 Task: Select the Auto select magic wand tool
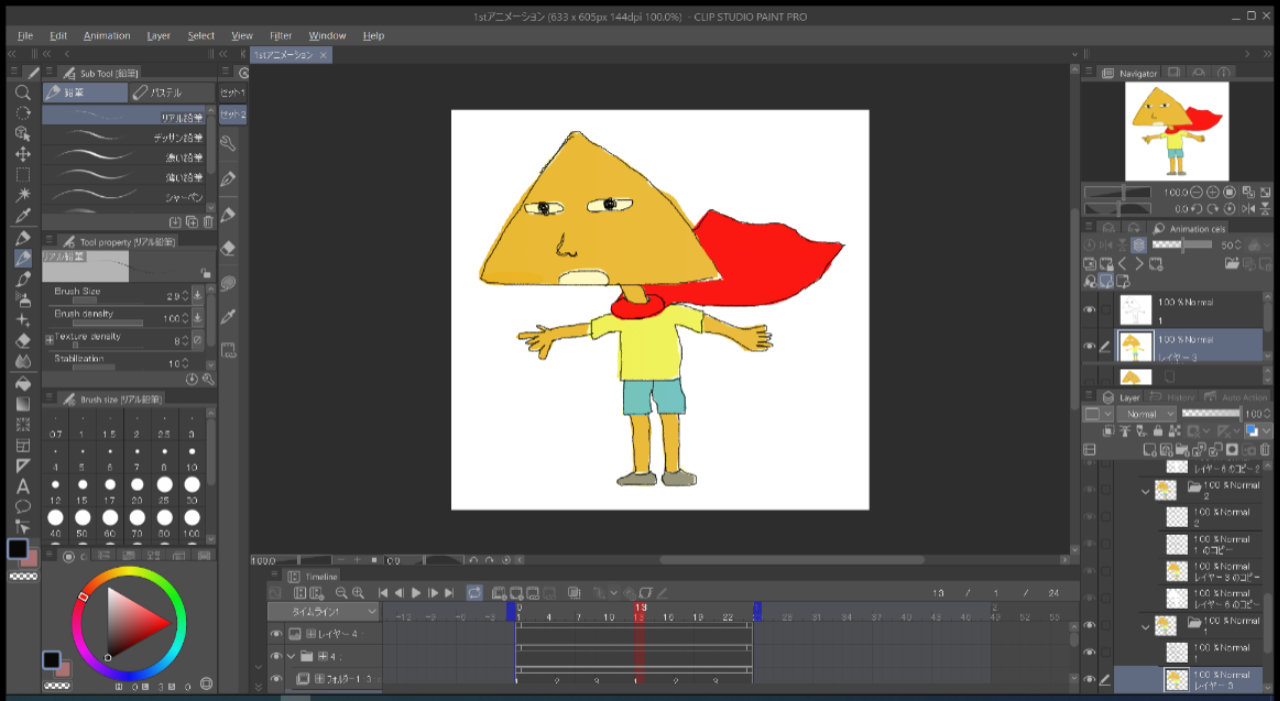pyautogui.click(x=23, y=195)
